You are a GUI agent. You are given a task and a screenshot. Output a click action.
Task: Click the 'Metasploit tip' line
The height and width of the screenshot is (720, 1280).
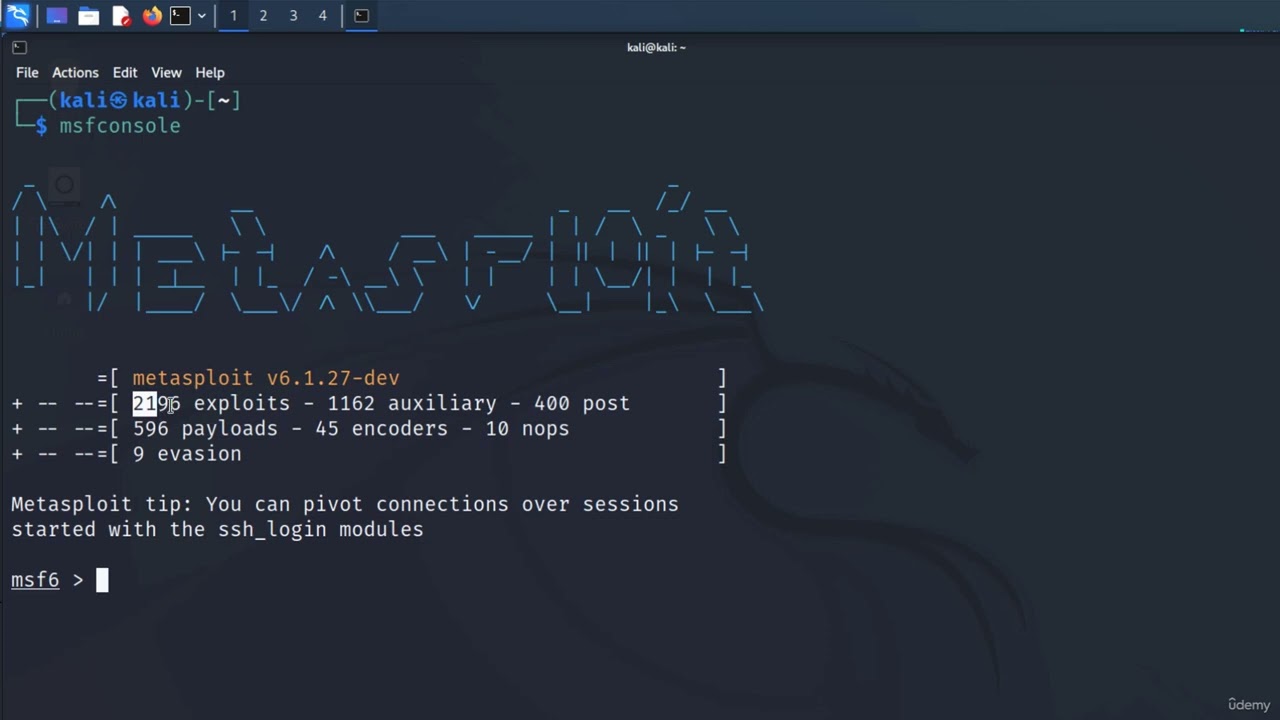(x=345, y=504)
